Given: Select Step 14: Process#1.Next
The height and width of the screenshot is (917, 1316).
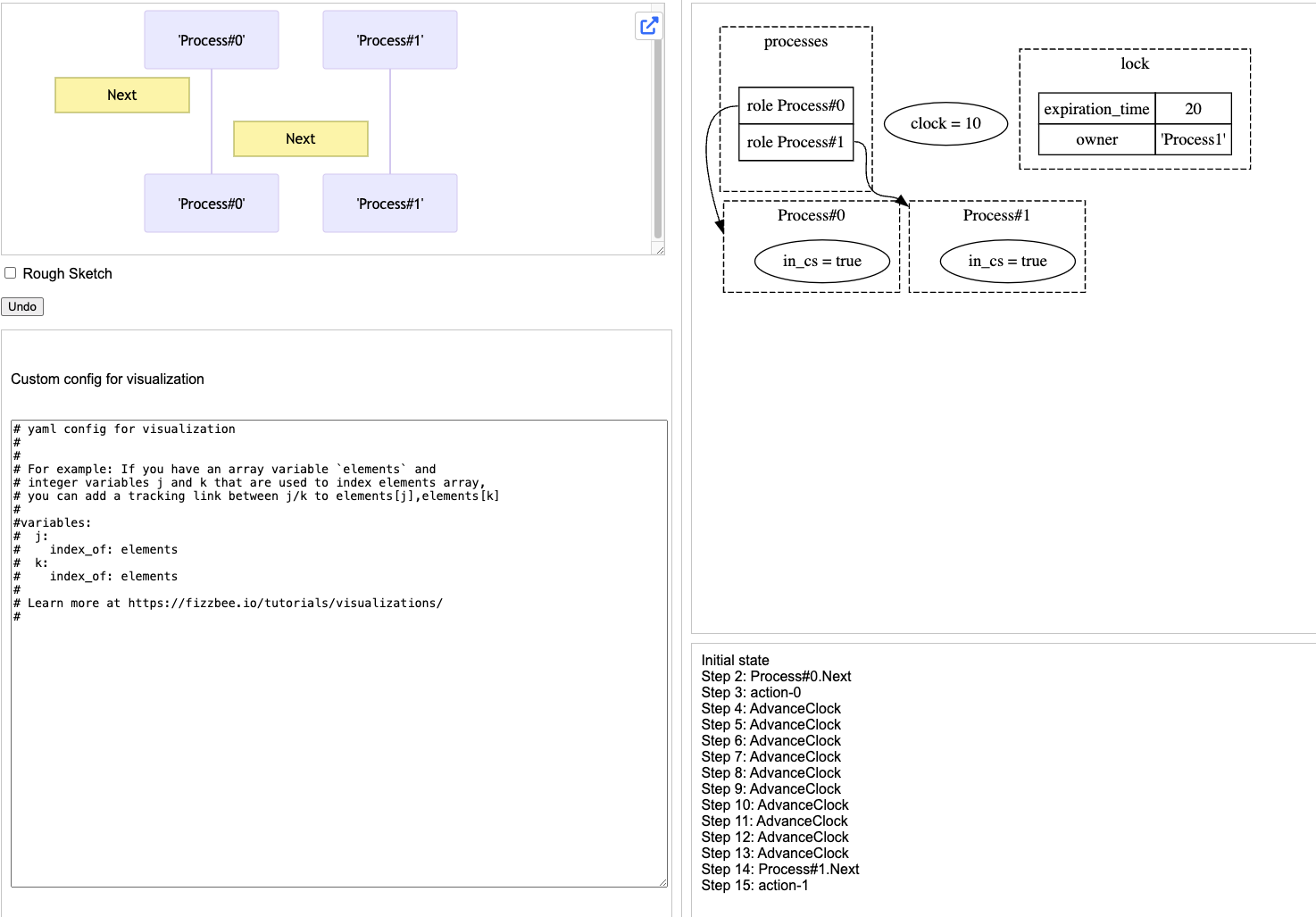Looking at the screenshot, I should (x=779, y=870).
